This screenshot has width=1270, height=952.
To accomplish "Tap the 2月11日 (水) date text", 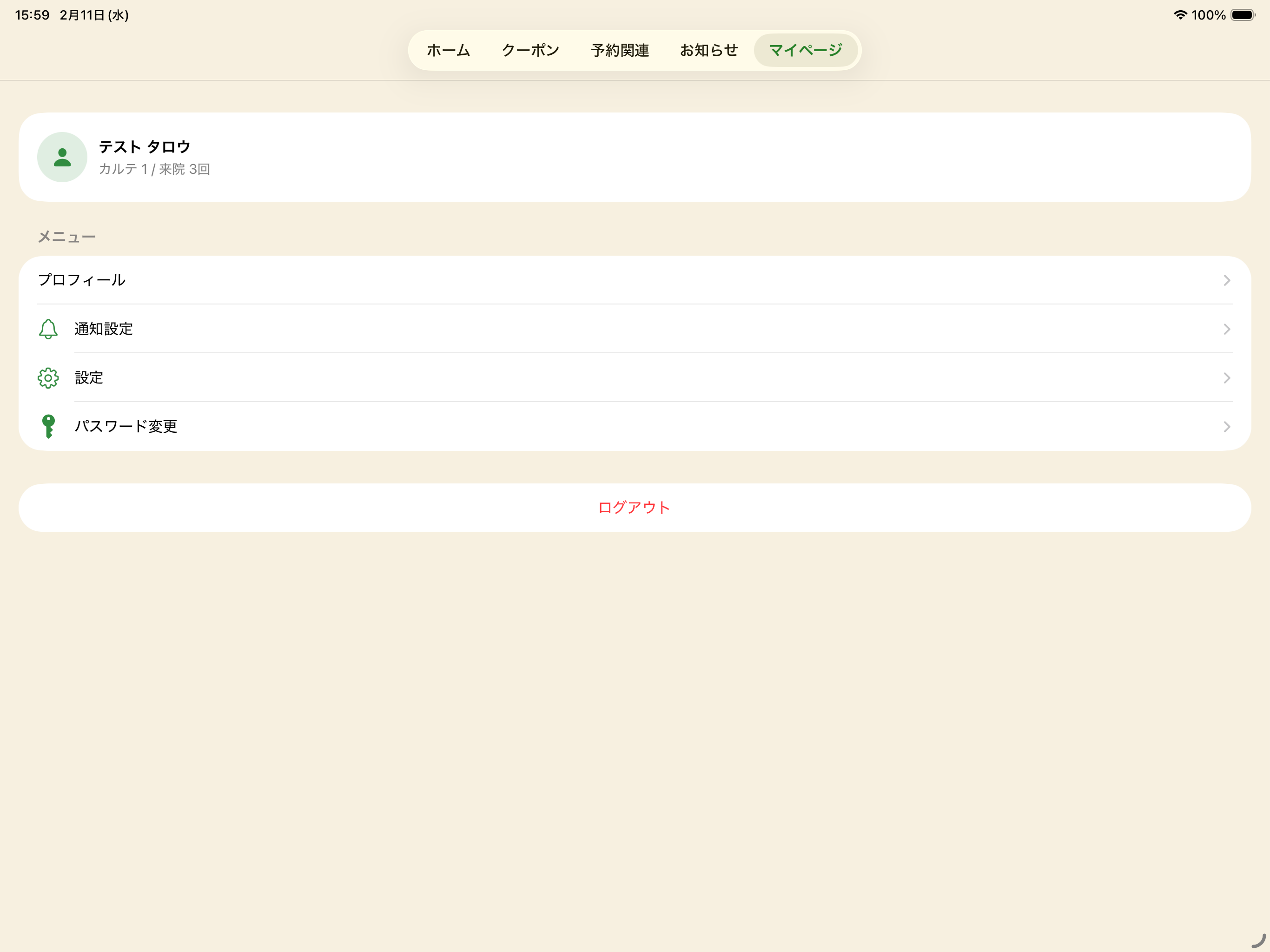I will [94, 15].
